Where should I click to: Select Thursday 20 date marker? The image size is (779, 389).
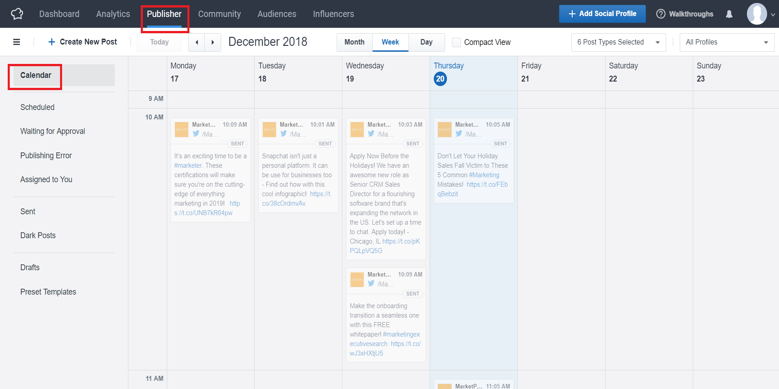click(x=440, y=78)
